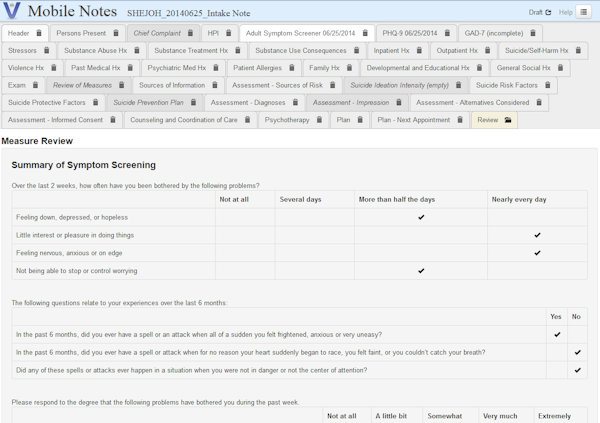
Task: Click trash icon on Substance Use Consequences tab
Action: coord(356,50)
